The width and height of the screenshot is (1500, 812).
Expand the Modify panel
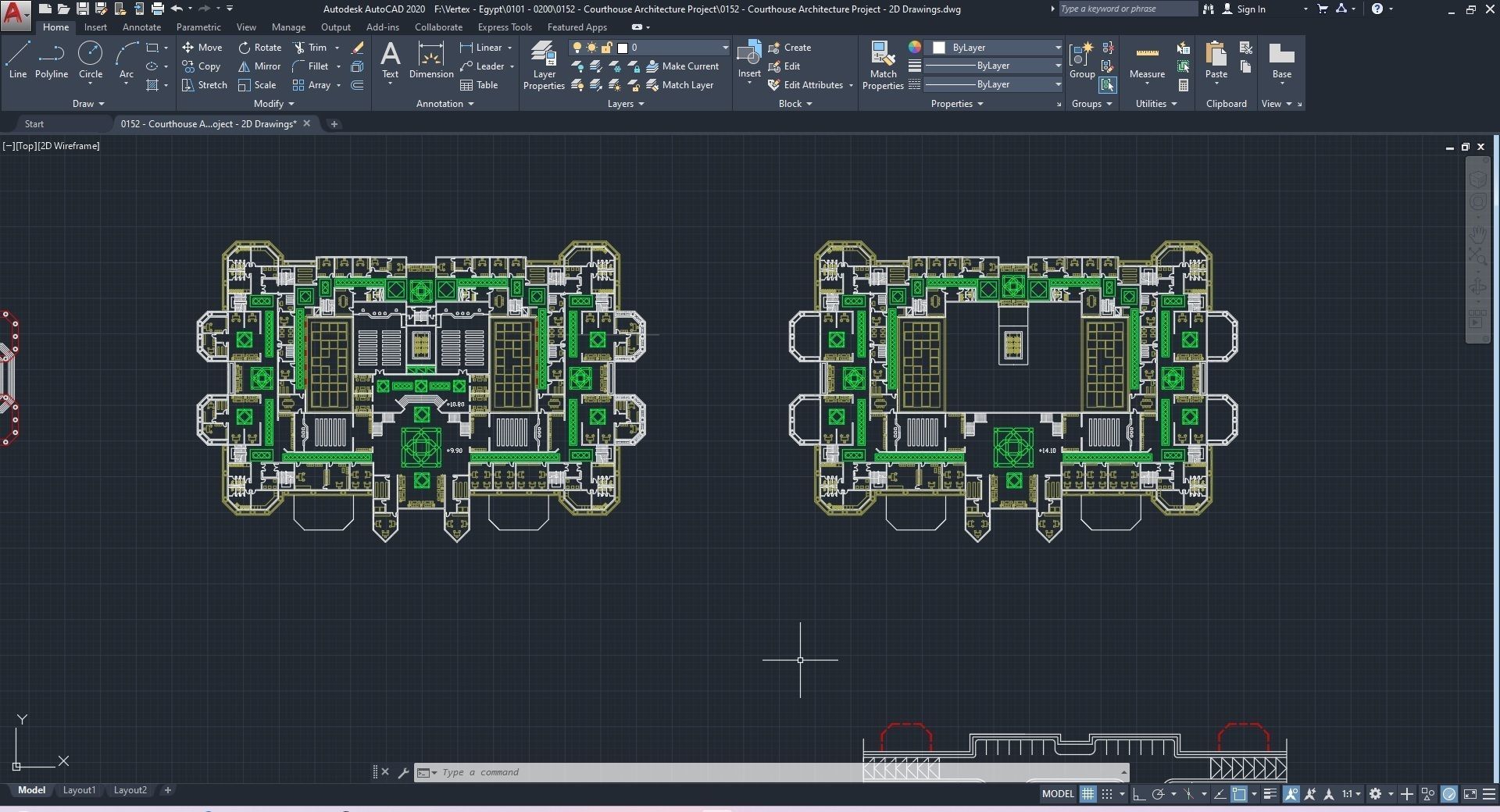pyautogui.click(x=274, y=104)
